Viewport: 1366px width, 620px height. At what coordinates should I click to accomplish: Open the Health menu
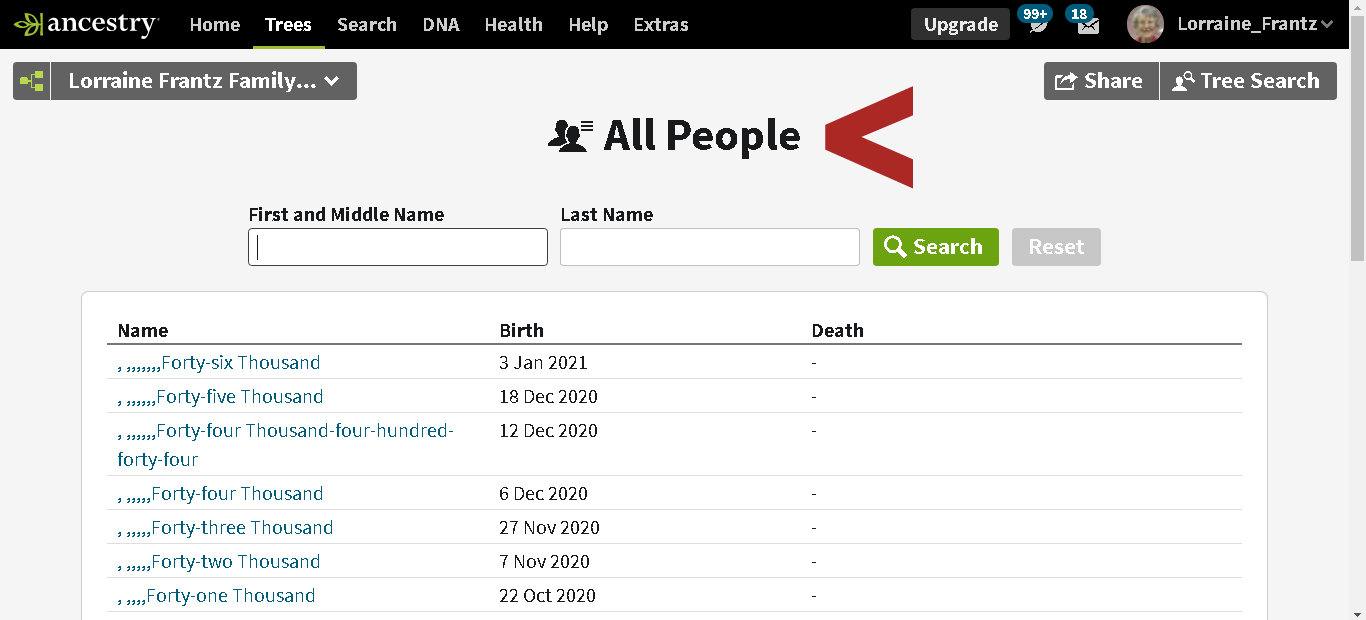(x=514, y=24)
